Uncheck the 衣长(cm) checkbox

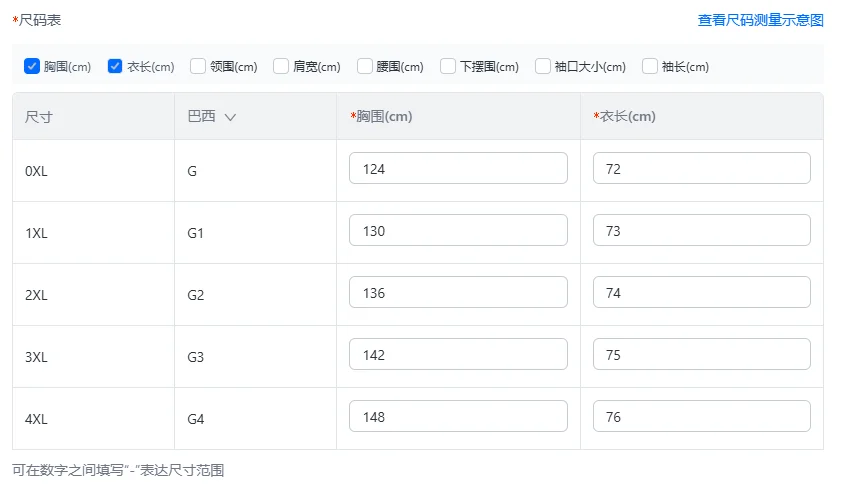click(x=115, y=67)
